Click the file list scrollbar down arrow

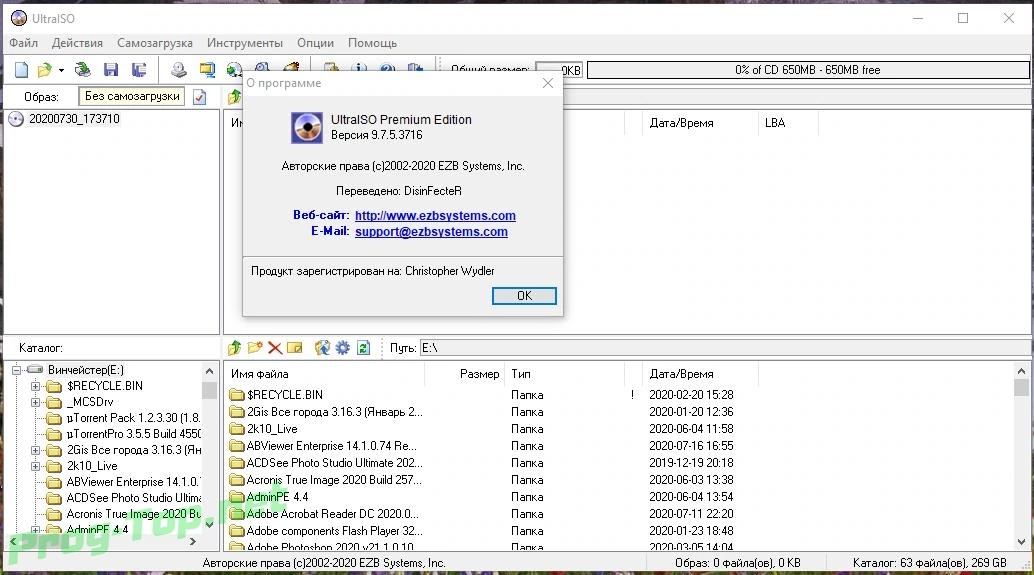[1021, 542]
